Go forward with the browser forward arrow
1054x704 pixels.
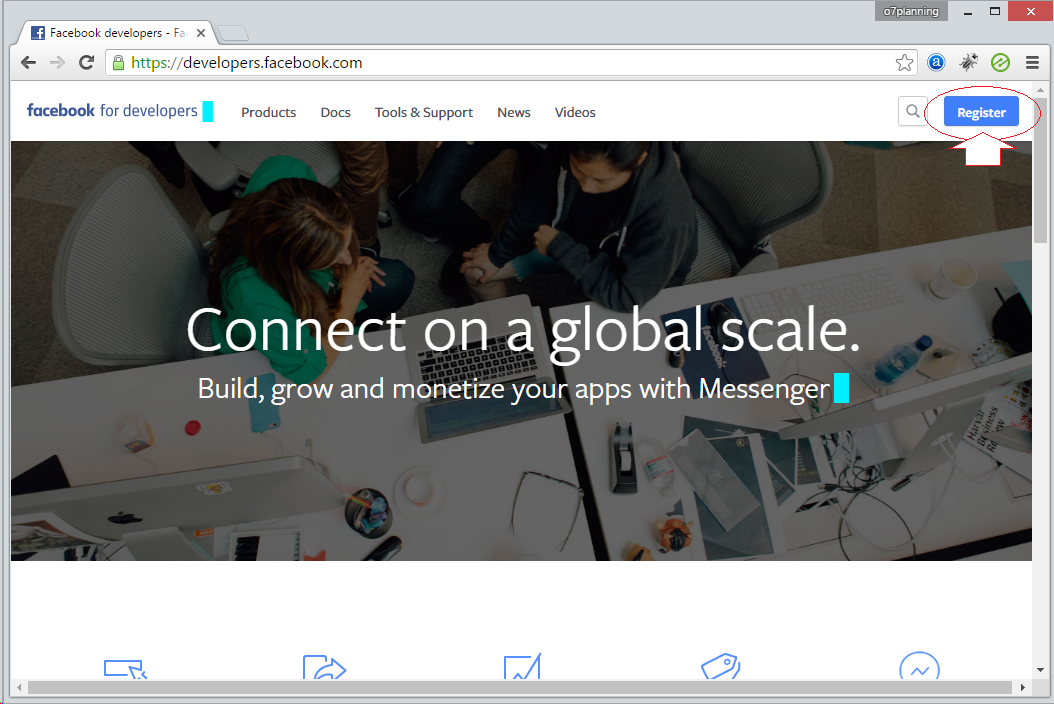[57, 63]
